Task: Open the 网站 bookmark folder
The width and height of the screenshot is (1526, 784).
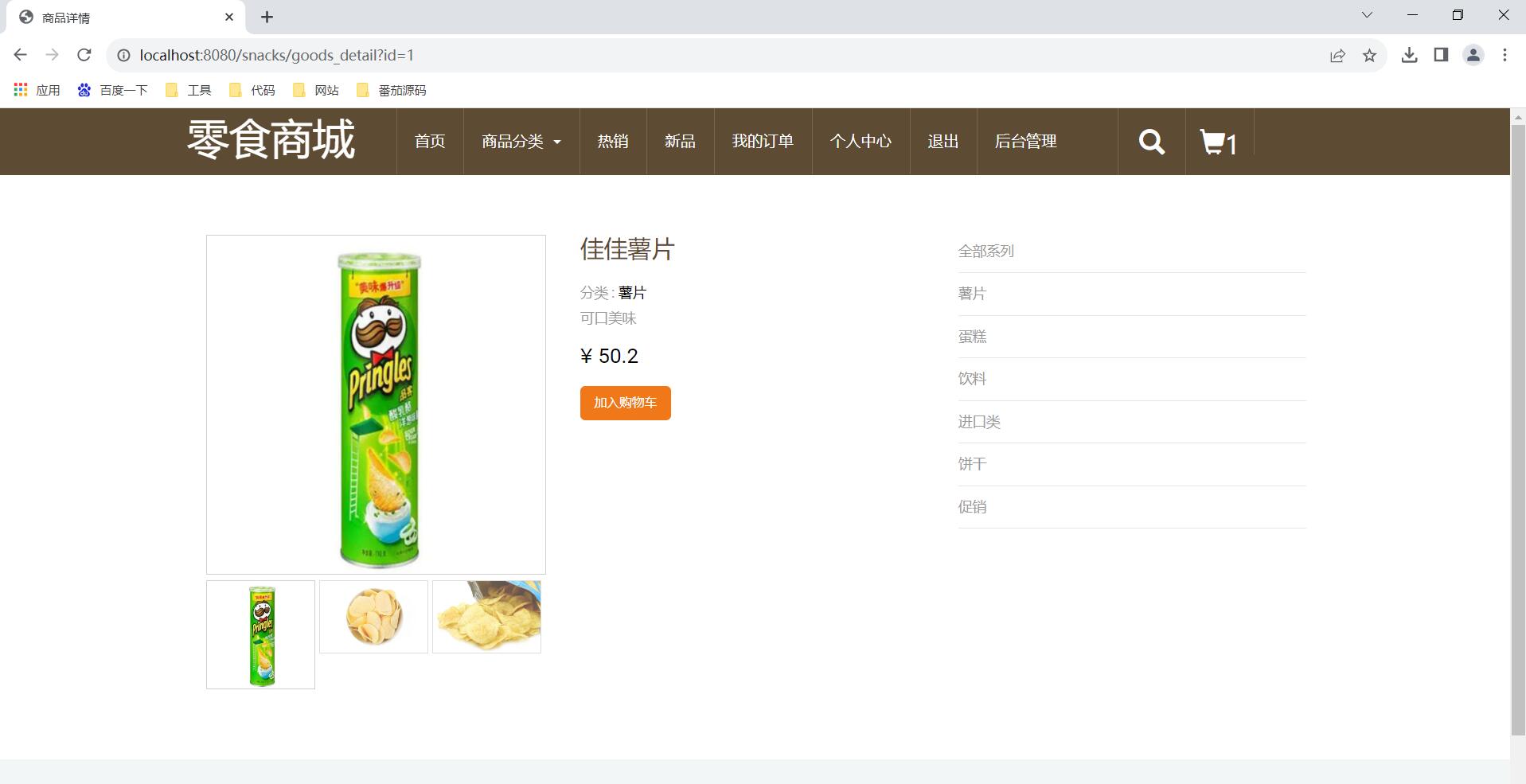Action: [315, 90]
